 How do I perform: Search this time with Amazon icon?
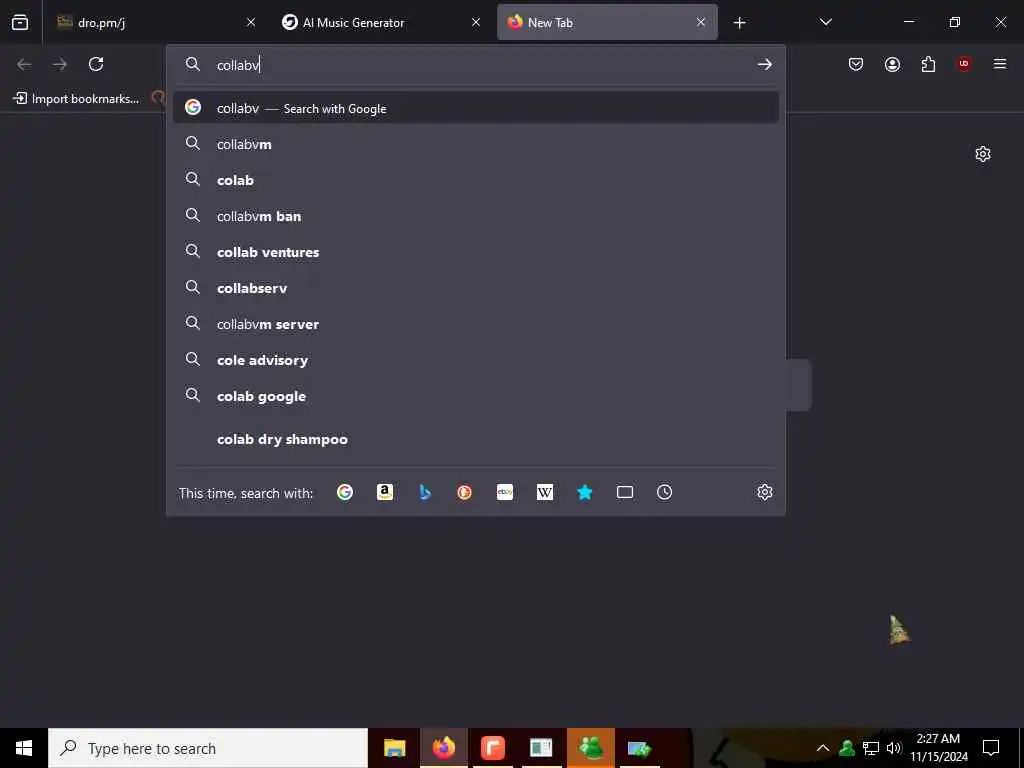pyautogui.click(x=385, y=492)
